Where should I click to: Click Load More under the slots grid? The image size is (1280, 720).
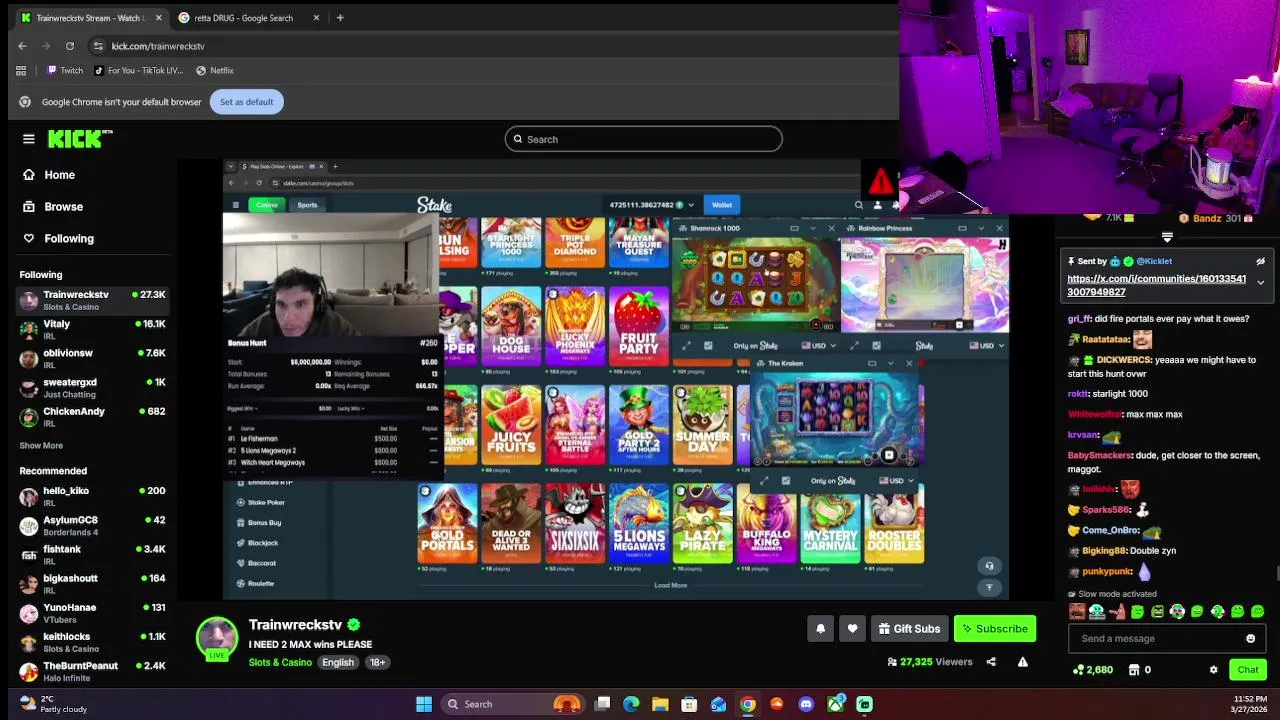click(x=671, y=585)
